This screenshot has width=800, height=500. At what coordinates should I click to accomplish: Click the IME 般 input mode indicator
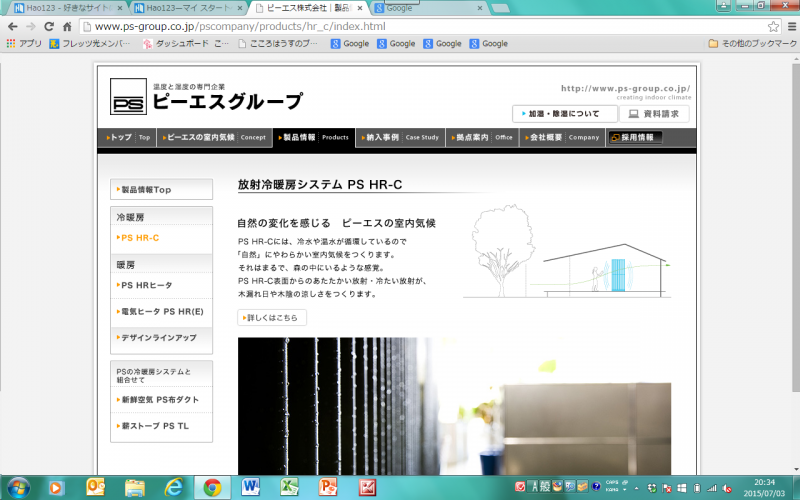click(545, 487)
